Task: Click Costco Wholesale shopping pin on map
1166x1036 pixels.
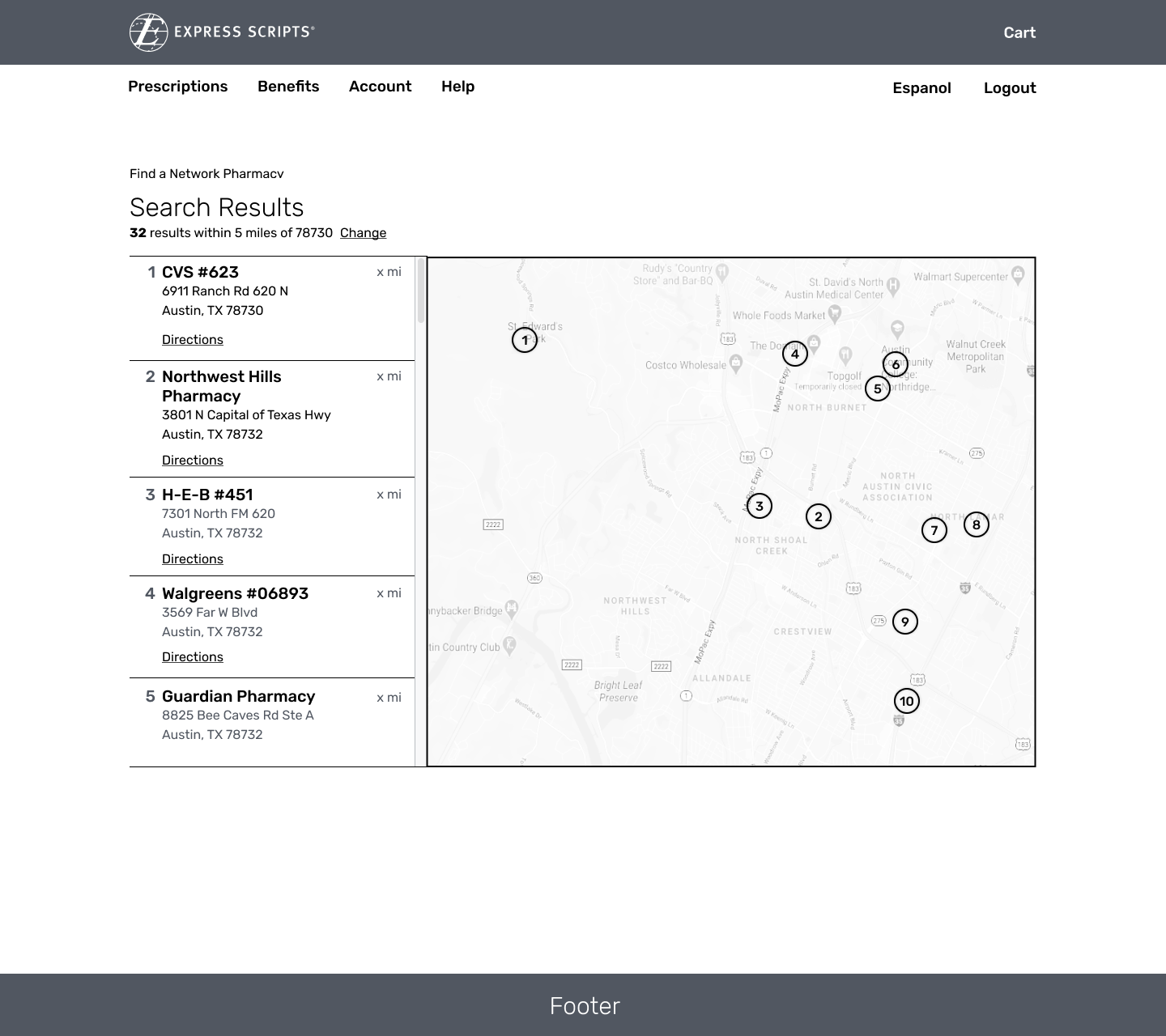Action: tap(736, 363)
